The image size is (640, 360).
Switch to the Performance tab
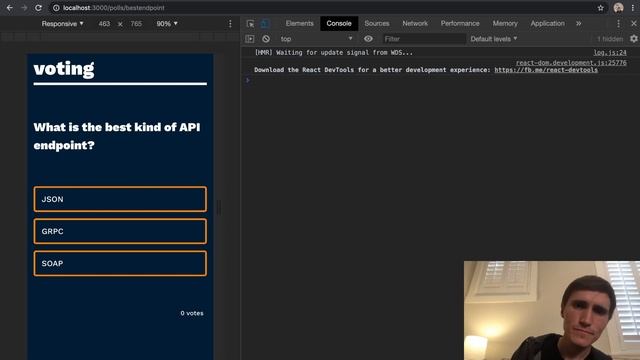click(460, 23)
